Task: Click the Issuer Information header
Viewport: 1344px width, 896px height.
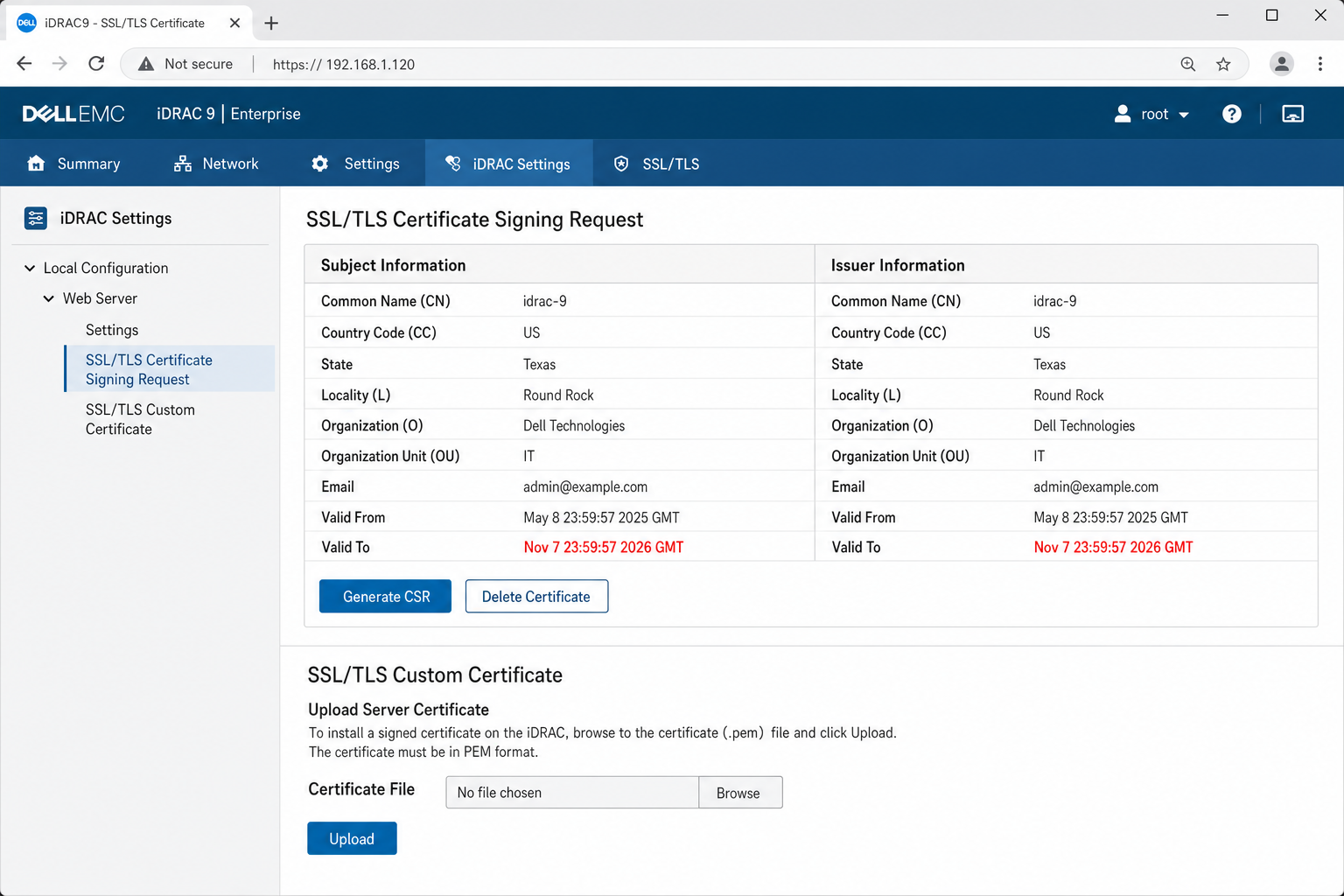Action: pos(898,265)
